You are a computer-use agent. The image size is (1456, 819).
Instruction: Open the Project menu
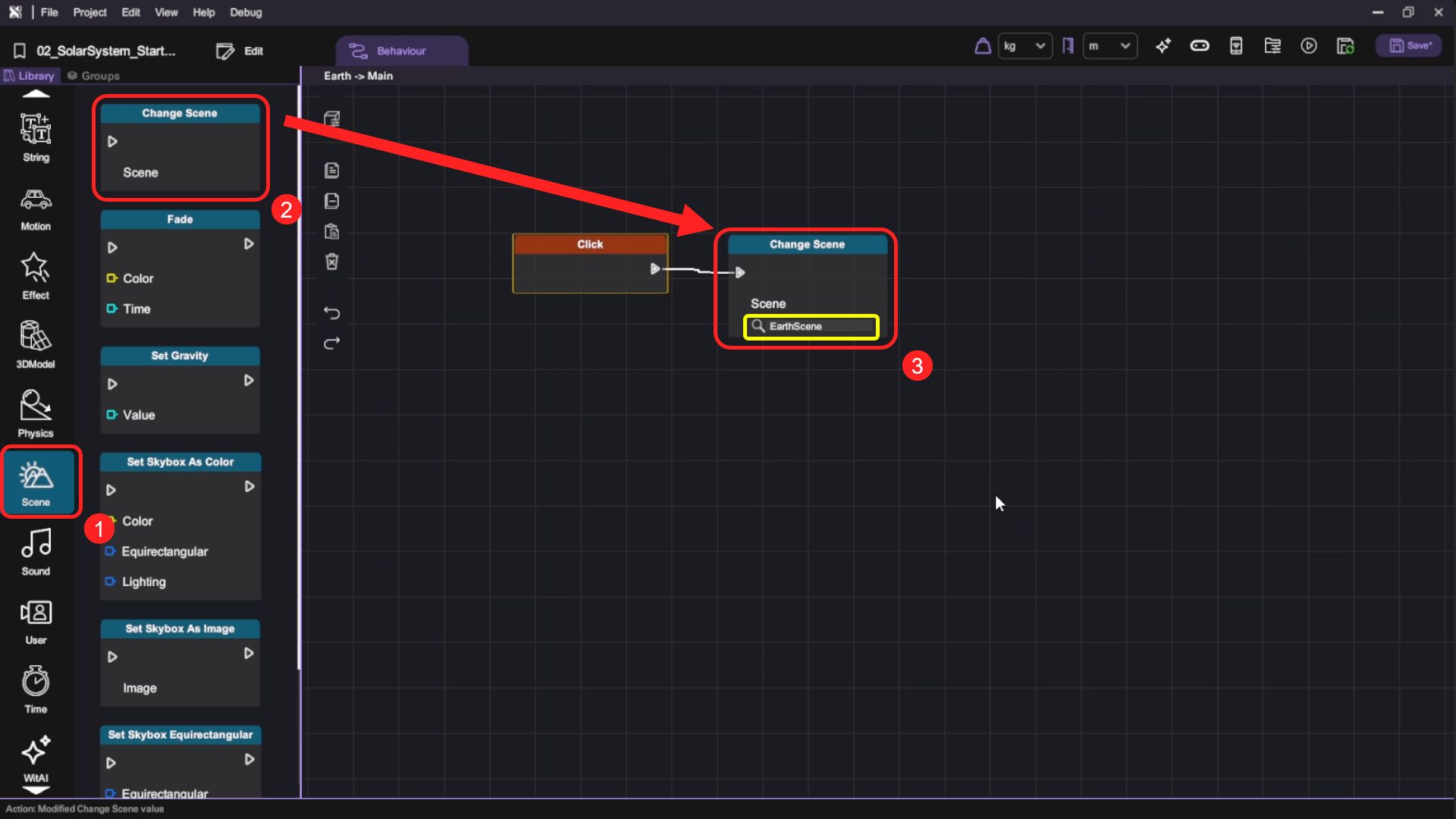coord(89,12)
